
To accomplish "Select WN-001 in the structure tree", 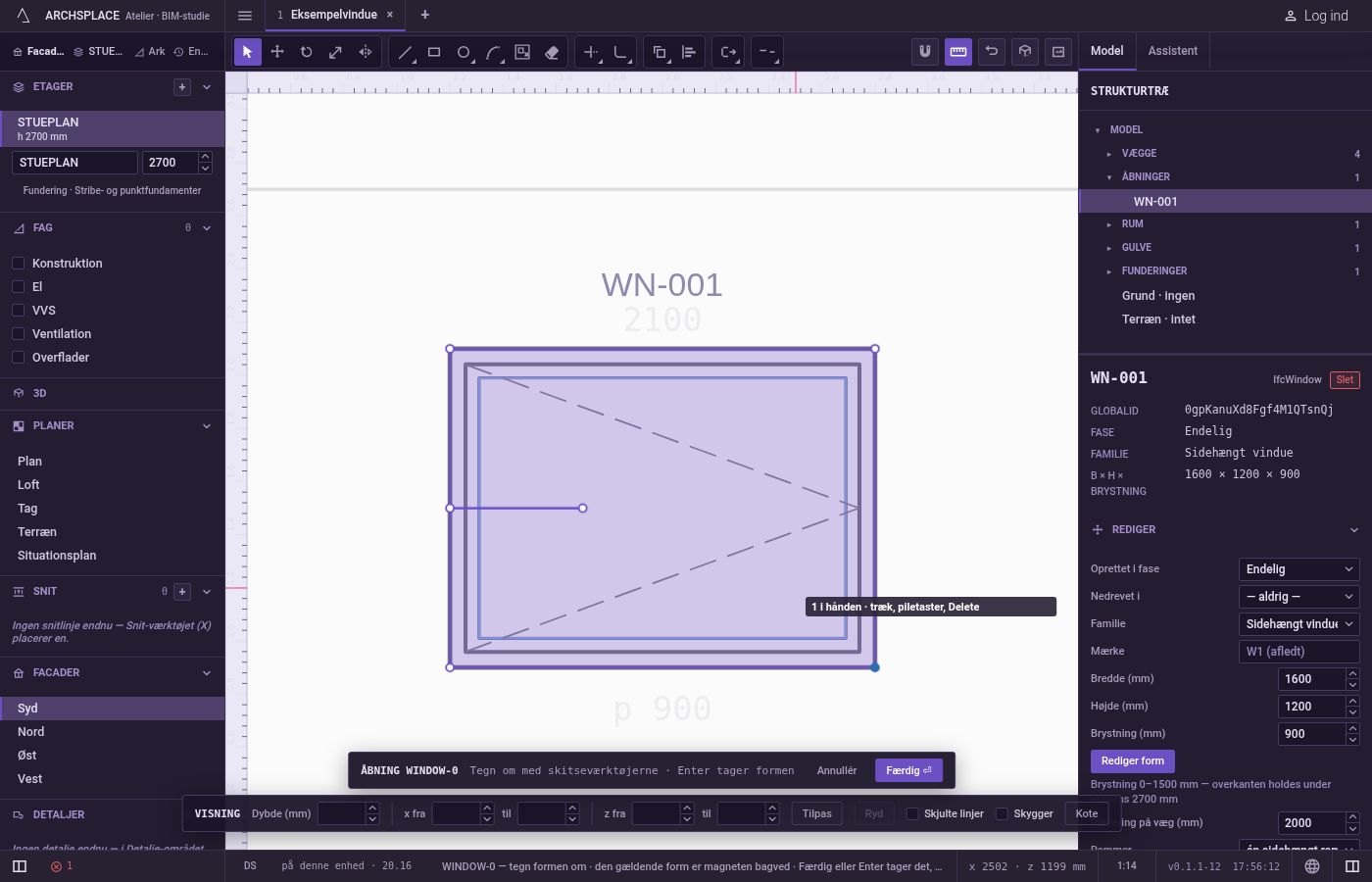I will point(1225,201).
